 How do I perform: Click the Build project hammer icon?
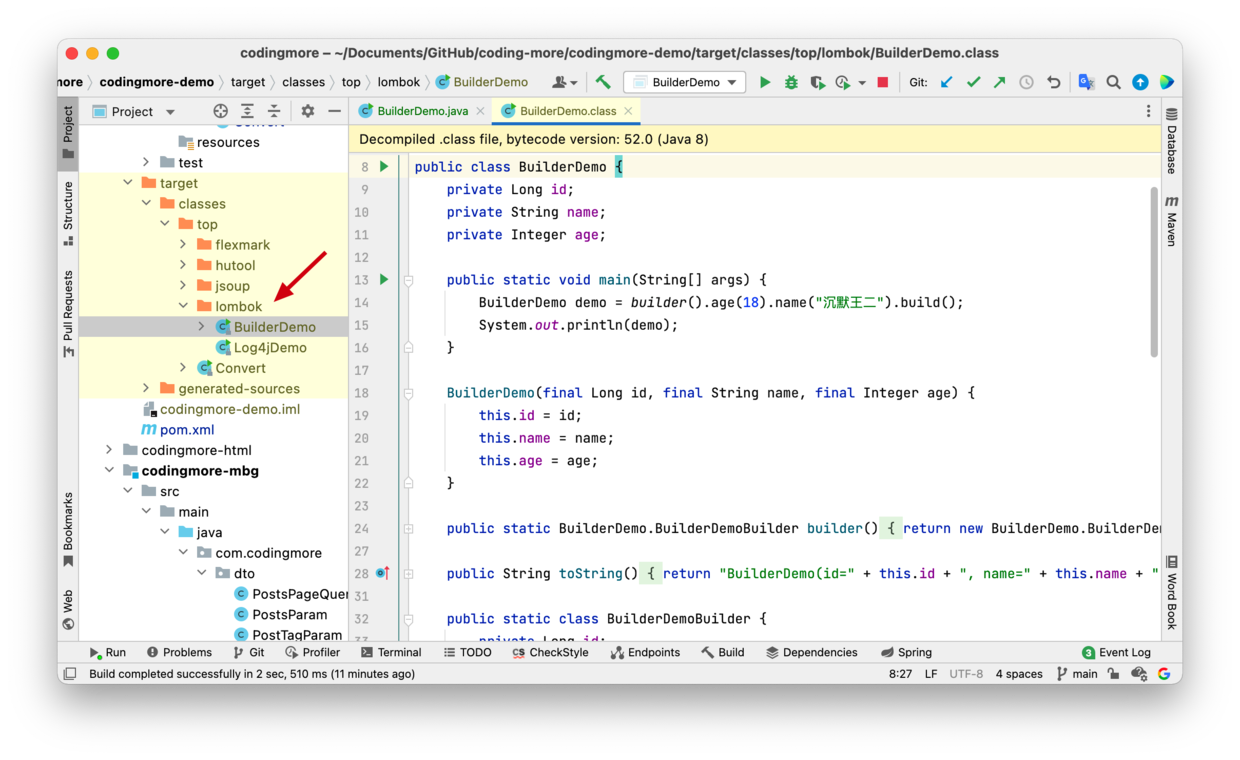603,82
